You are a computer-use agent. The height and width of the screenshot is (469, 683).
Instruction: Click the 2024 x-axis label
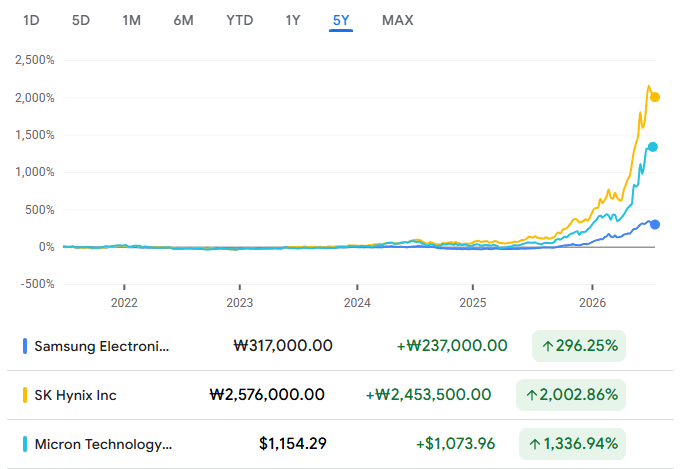pyautogui.click(x=357, y=303)
